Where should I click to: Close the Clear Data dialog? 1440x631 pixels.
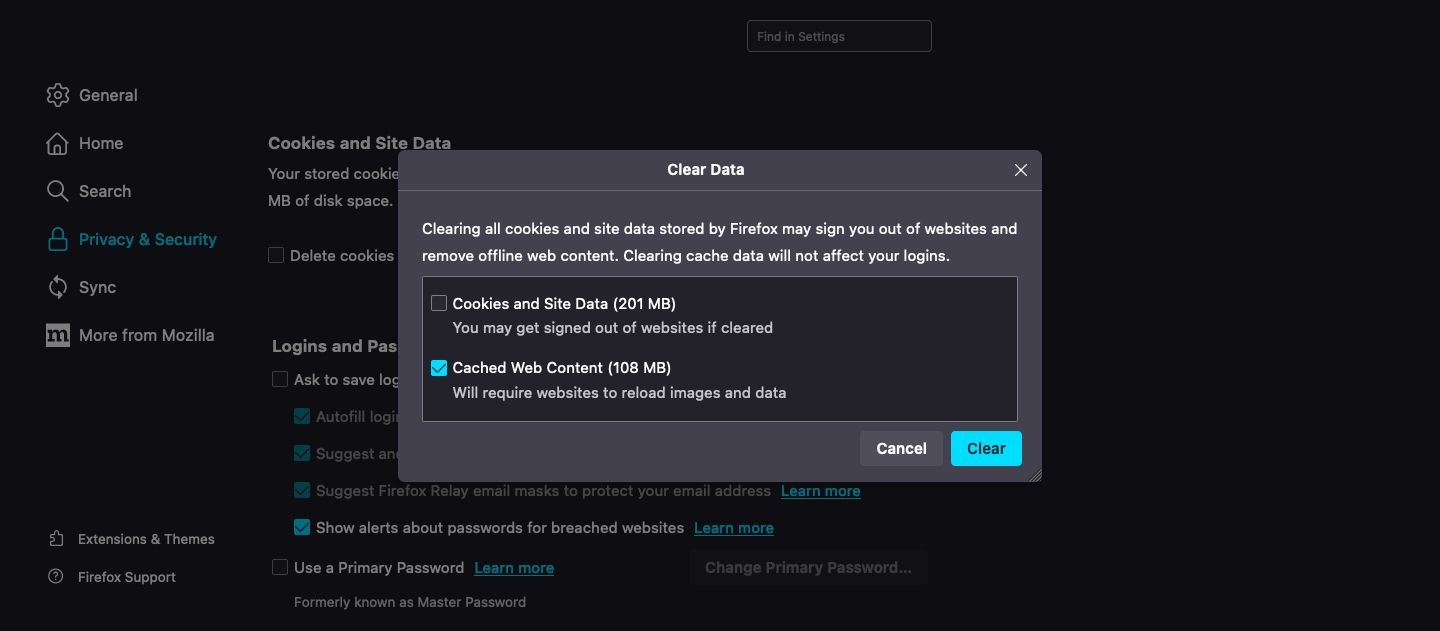pyautogui.click(x=1020, y=169)
